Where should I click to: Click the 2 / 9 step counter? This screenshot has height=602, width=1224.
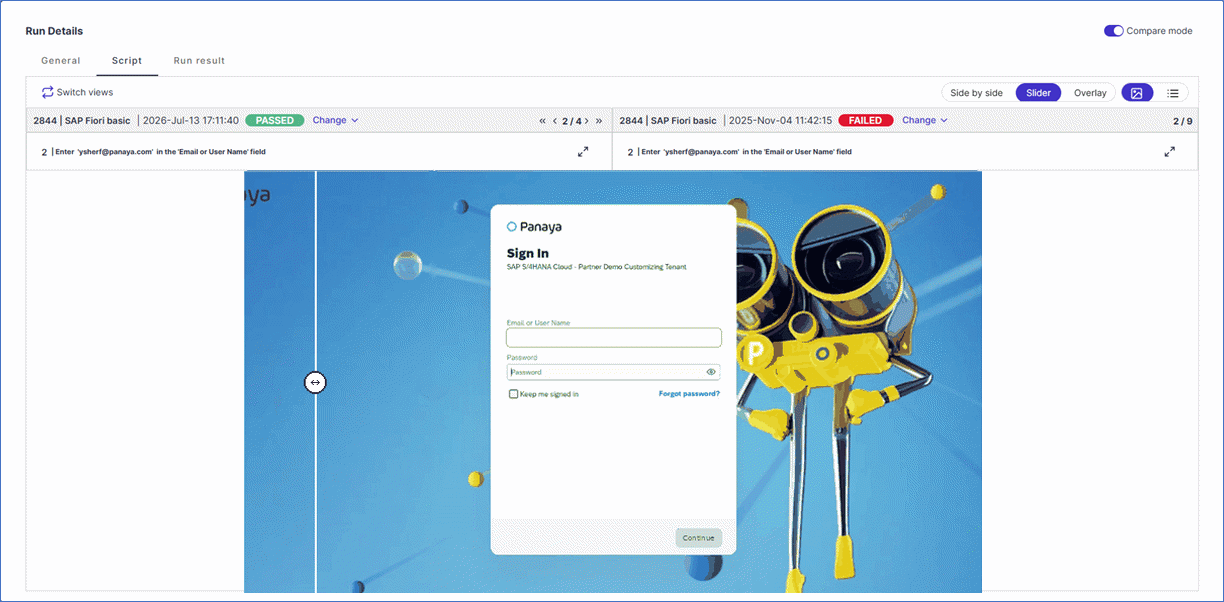click(x=1182, y=121)
